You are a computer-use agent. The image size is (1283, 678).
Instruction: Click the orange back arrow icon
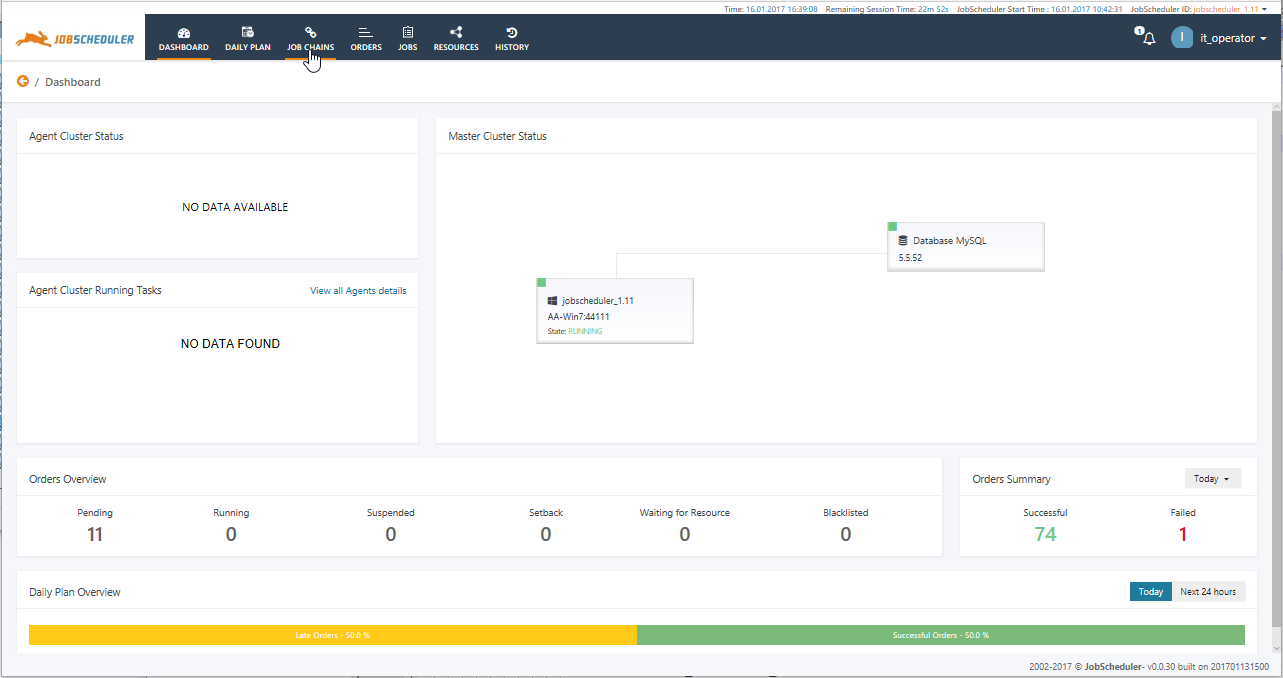[x=23, y=81]
